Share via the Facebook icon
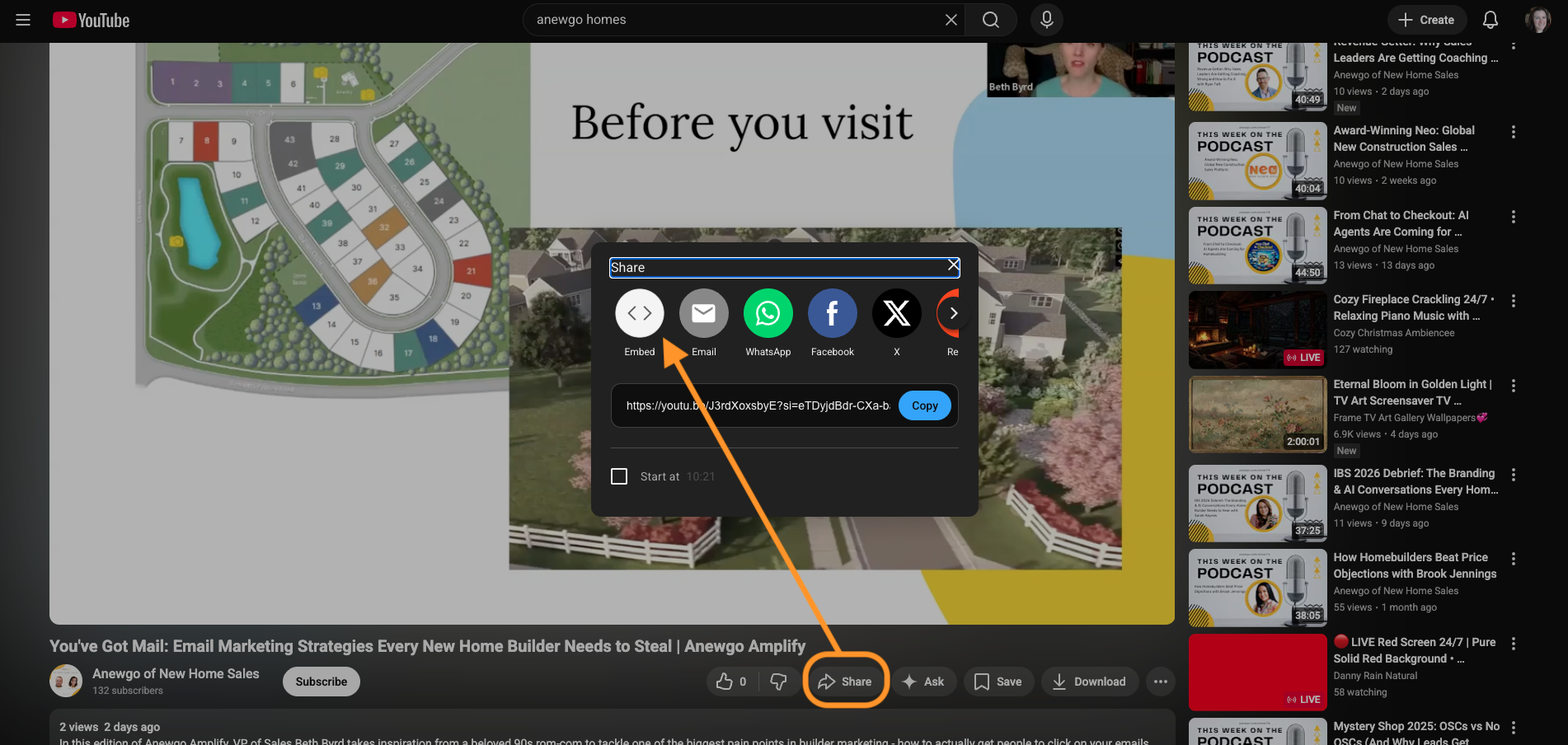Viewport: 1568px width, 745px height. (x=832, y=314)
